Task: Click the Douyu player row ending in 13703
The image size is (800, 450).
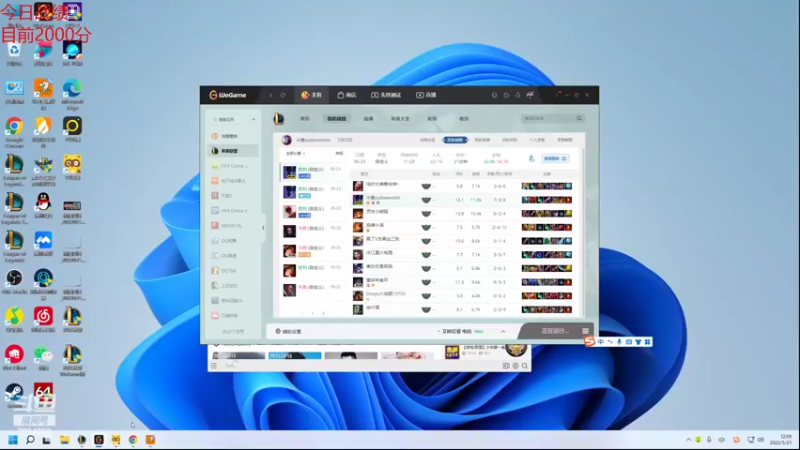Action: [x=463, y=296]
